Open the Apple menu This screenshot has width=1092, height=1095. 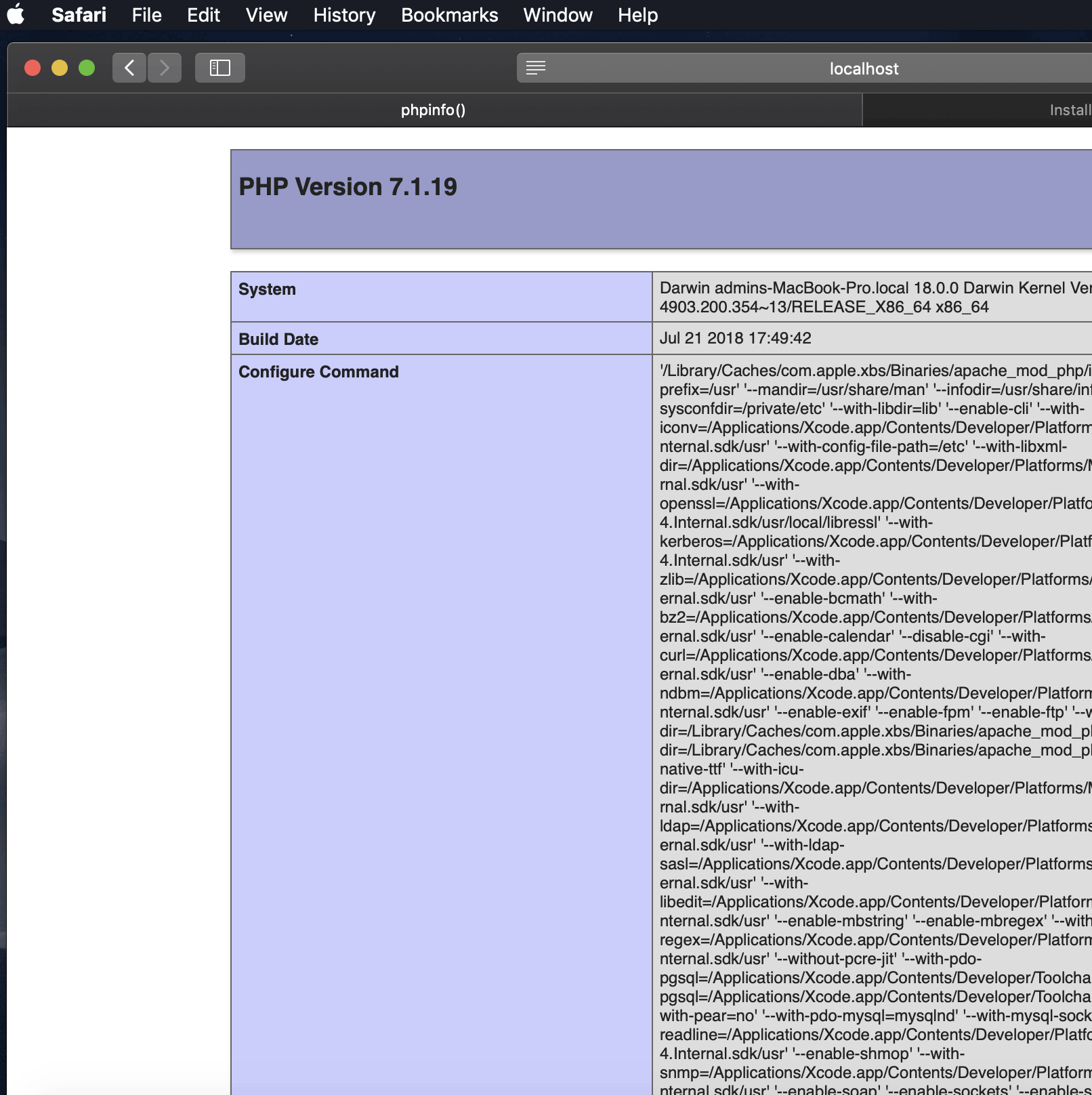16,14
